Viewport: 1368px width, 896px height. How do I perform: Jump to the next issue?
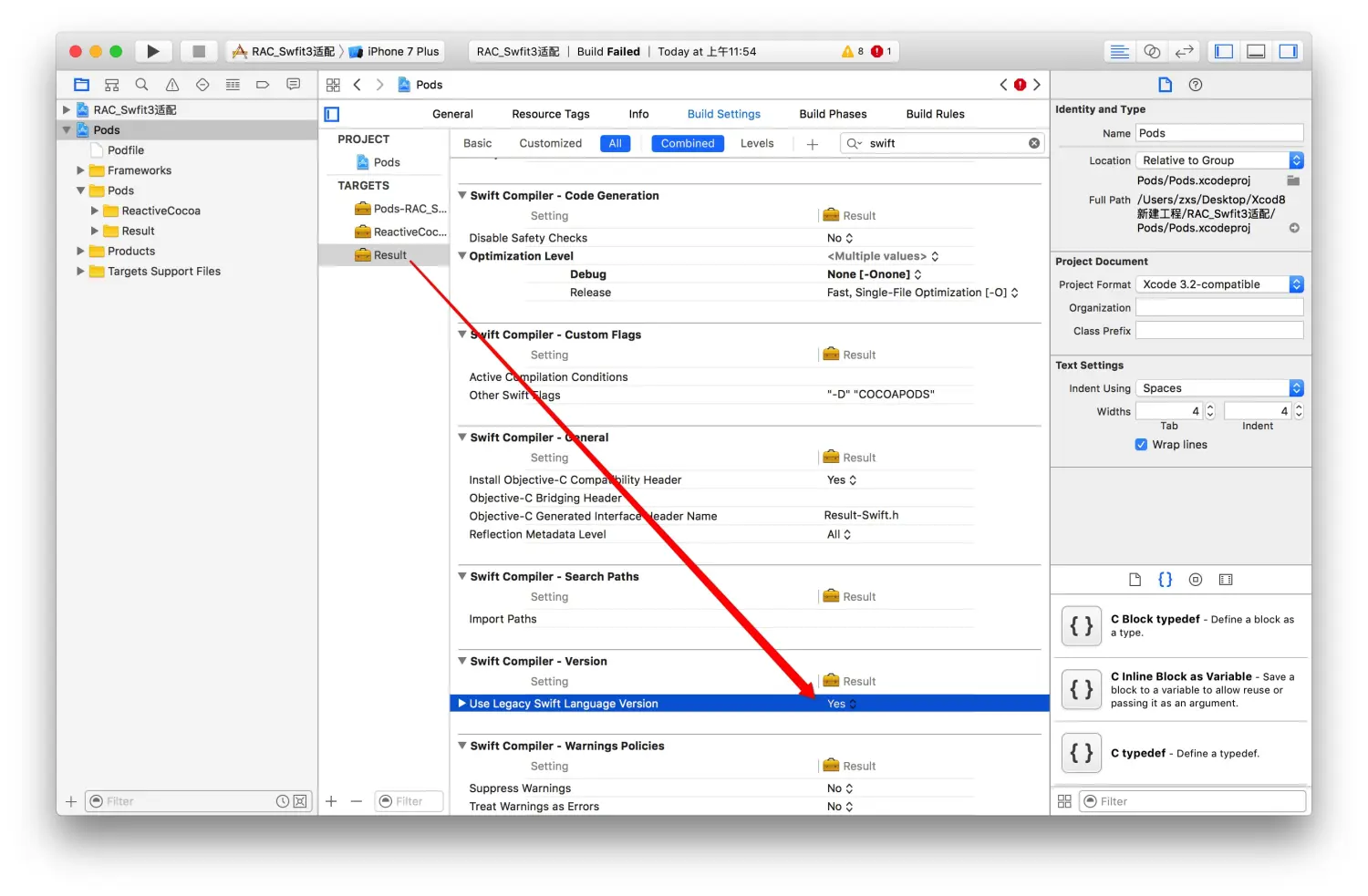tap(1037, 85)
